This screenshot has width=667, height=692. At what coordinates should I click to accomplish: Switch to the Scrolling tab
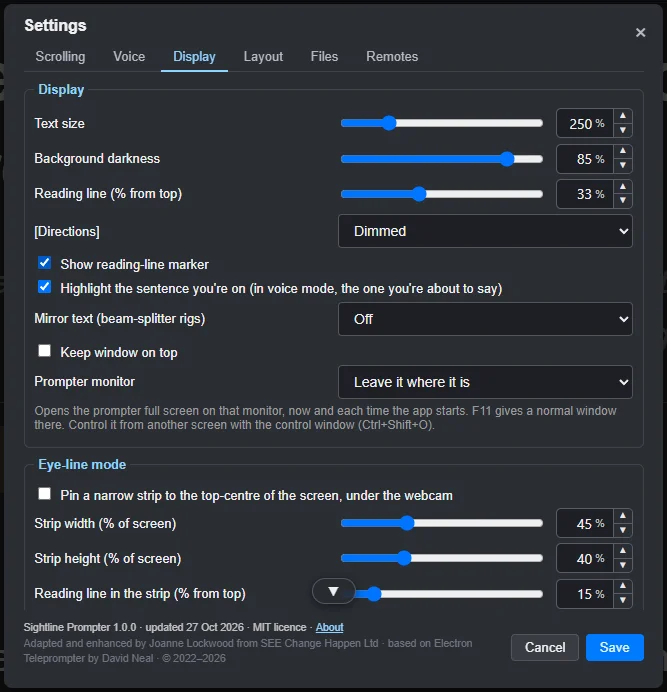[x=60, y=56]
